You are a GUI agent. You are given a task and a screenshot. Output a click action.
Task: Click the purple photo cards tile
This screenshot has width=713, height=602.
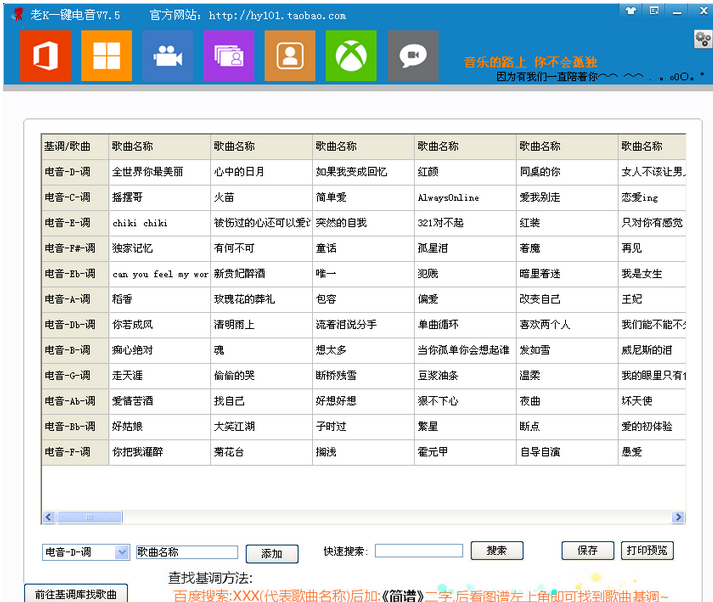(x=229, y=56)
